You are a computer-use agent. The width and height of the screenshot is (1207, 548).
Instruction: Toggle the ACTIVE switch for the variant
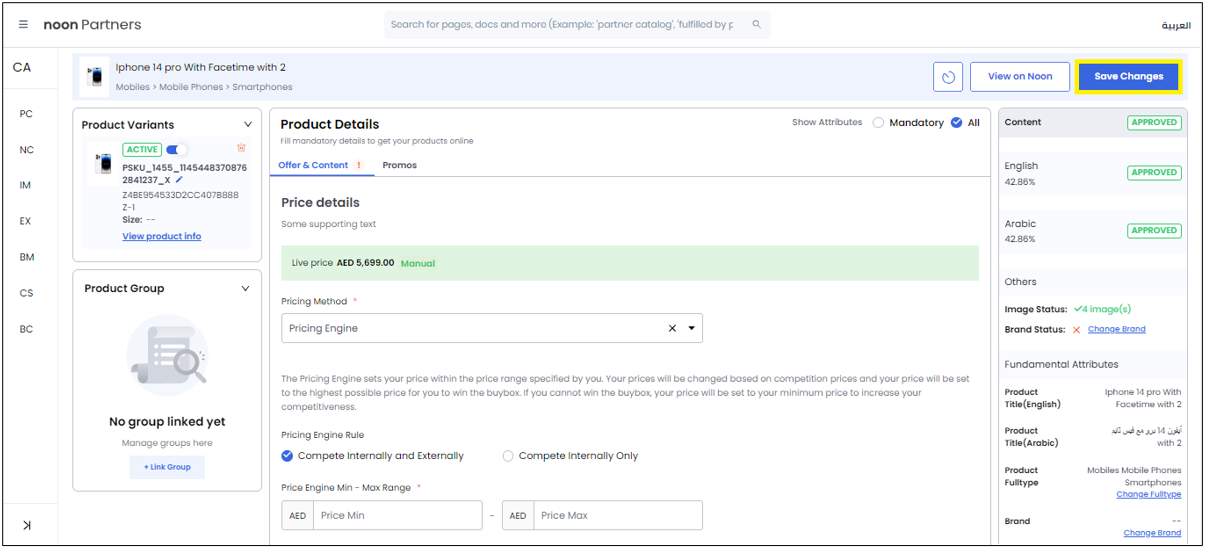[x=176, y=150]
